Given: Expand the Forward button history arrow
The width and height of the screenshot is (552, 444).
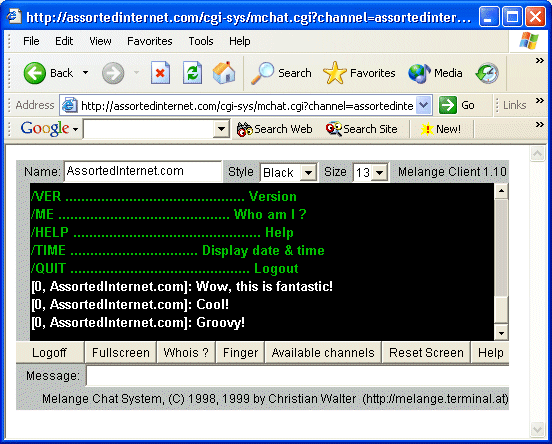Looking at the screenshot, I should [x=137, y=73].
